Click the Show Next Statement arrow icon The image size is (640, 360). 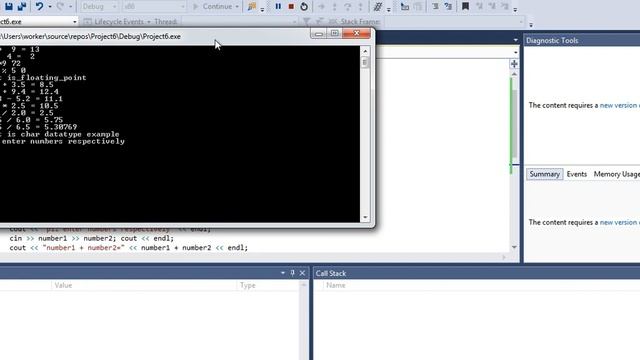tap(321, 6)
